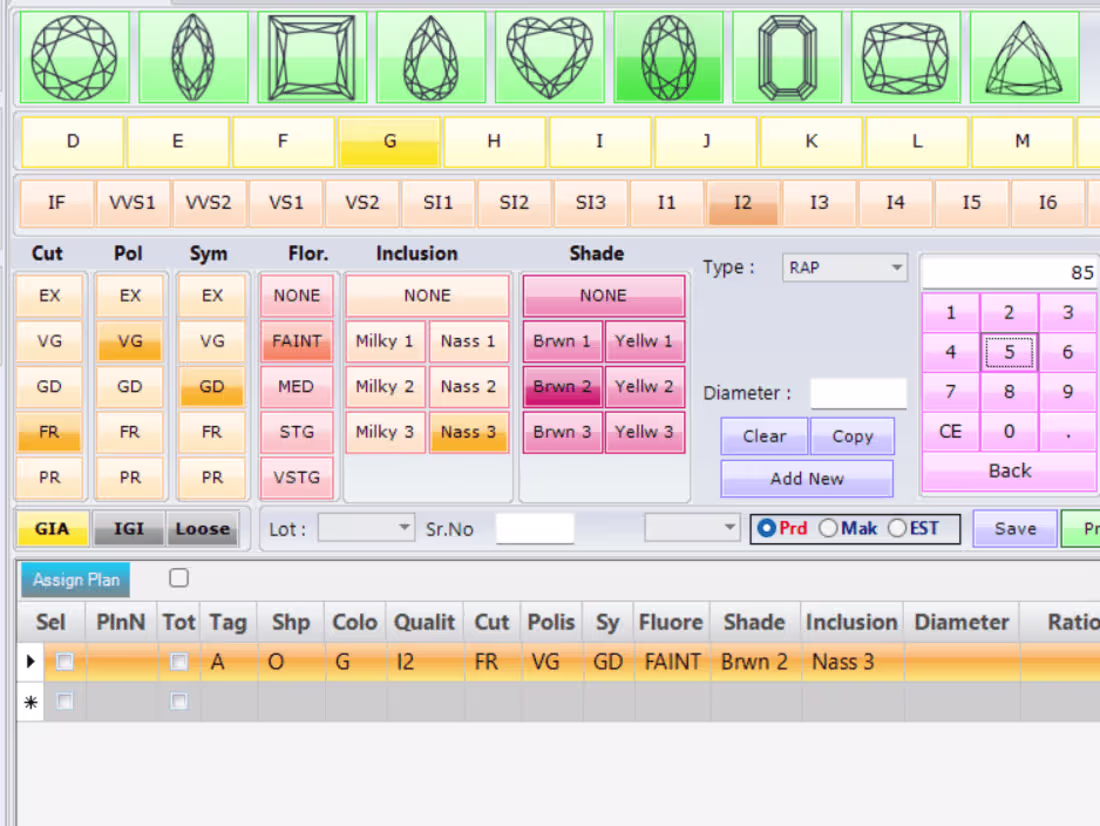Pick Yellw 1 shade
This screenshot has height=826, width=1100.
pos(644,341)
